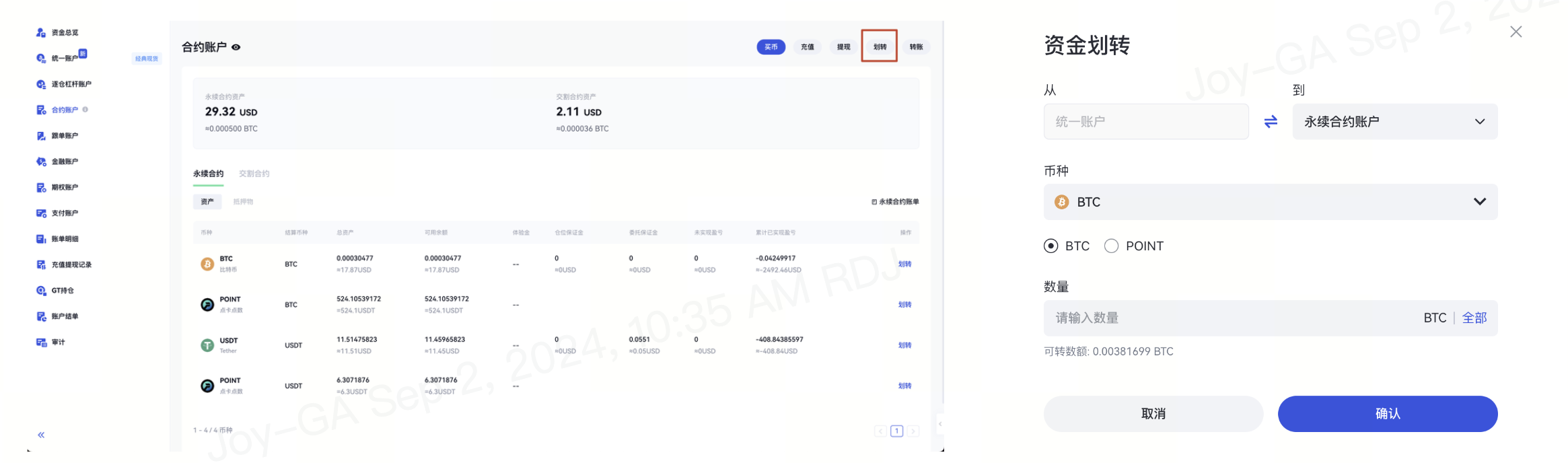Click 全部 to transfer the full amount
The height and width of the screenshot is (463, 1568).
pos(1474,318)
